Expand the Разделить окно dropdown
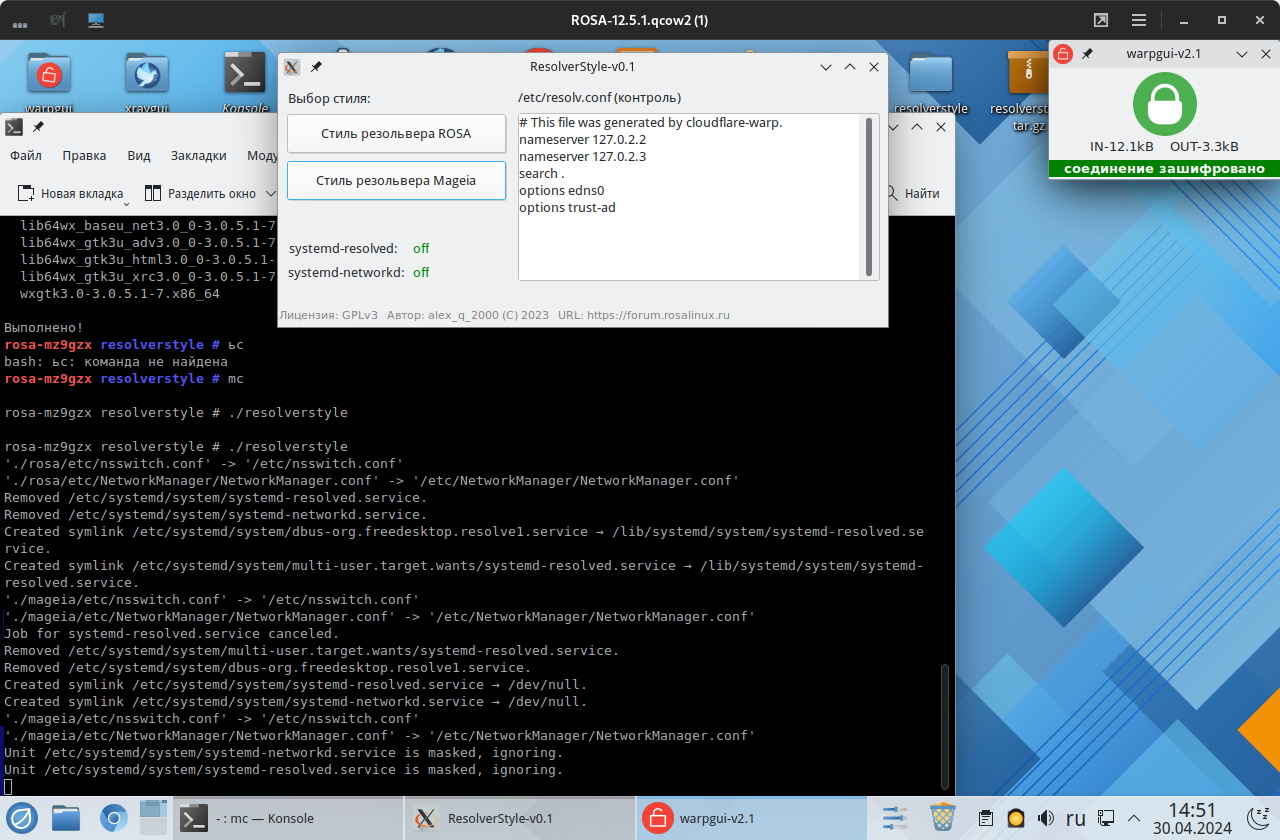 pyautogui.click(x=271, y=194)
